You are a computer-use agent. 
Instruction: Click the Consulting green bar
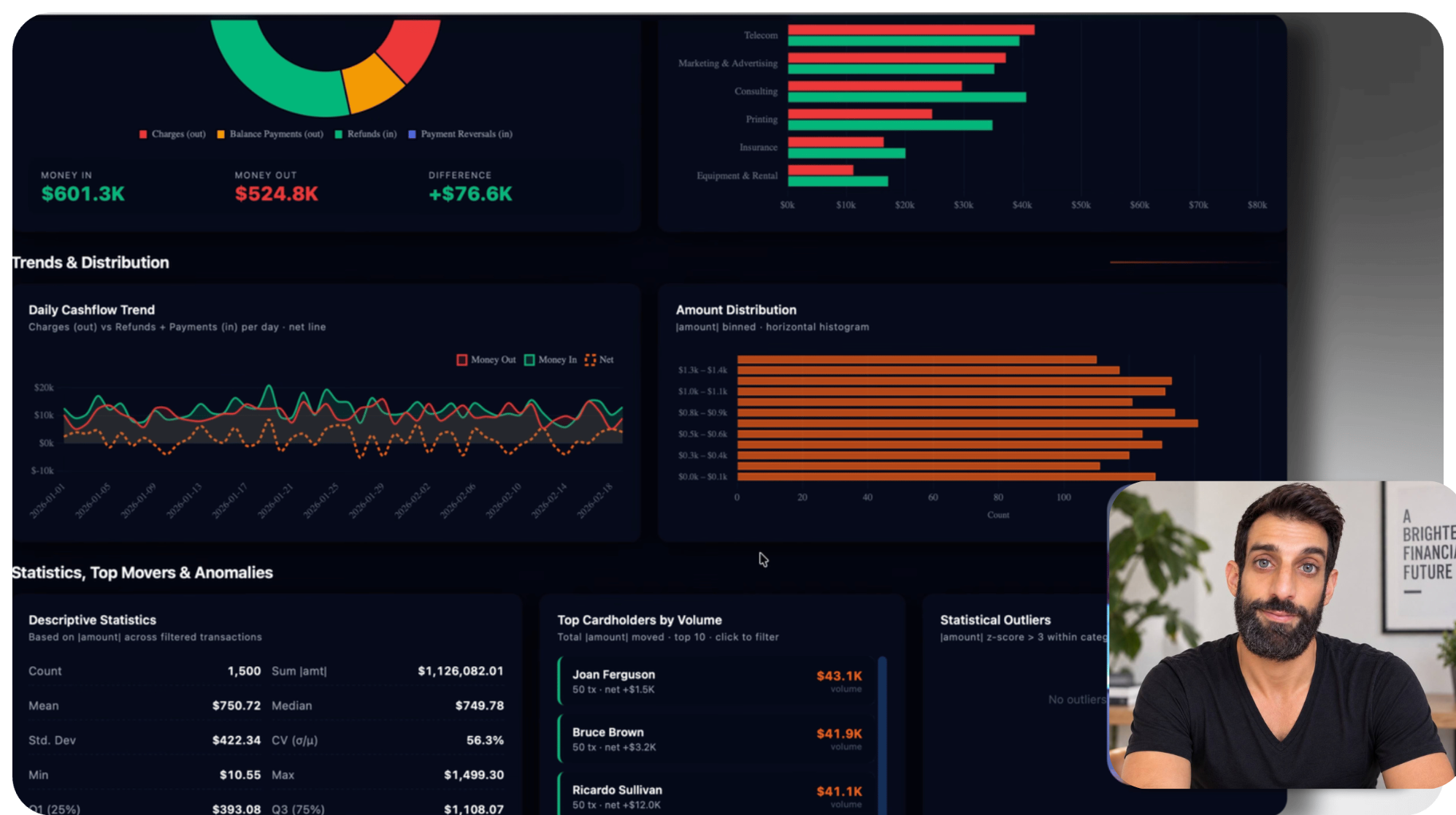click(x=907, y=97)
